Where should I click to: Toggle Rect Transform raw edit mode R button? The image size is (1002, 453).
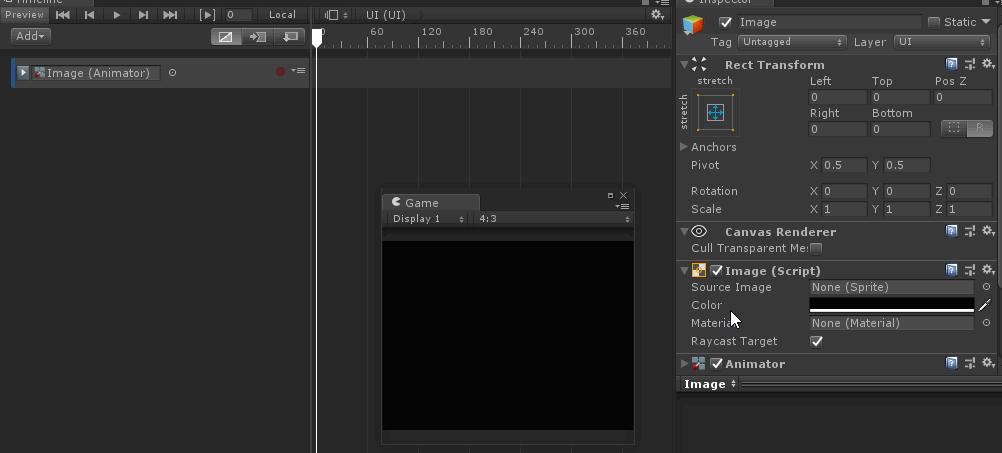979,128
